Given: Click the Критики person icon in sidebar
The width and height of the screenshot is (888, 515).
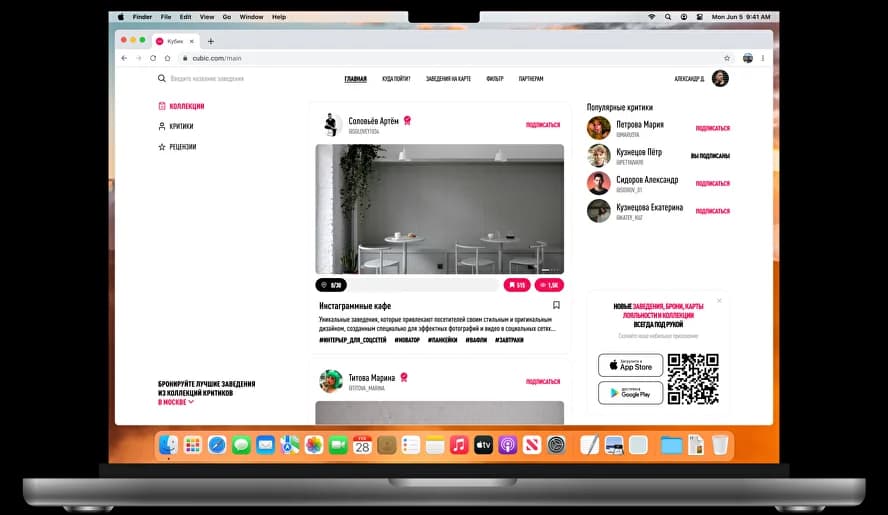Looking at the screenshot, I should 162,126.
